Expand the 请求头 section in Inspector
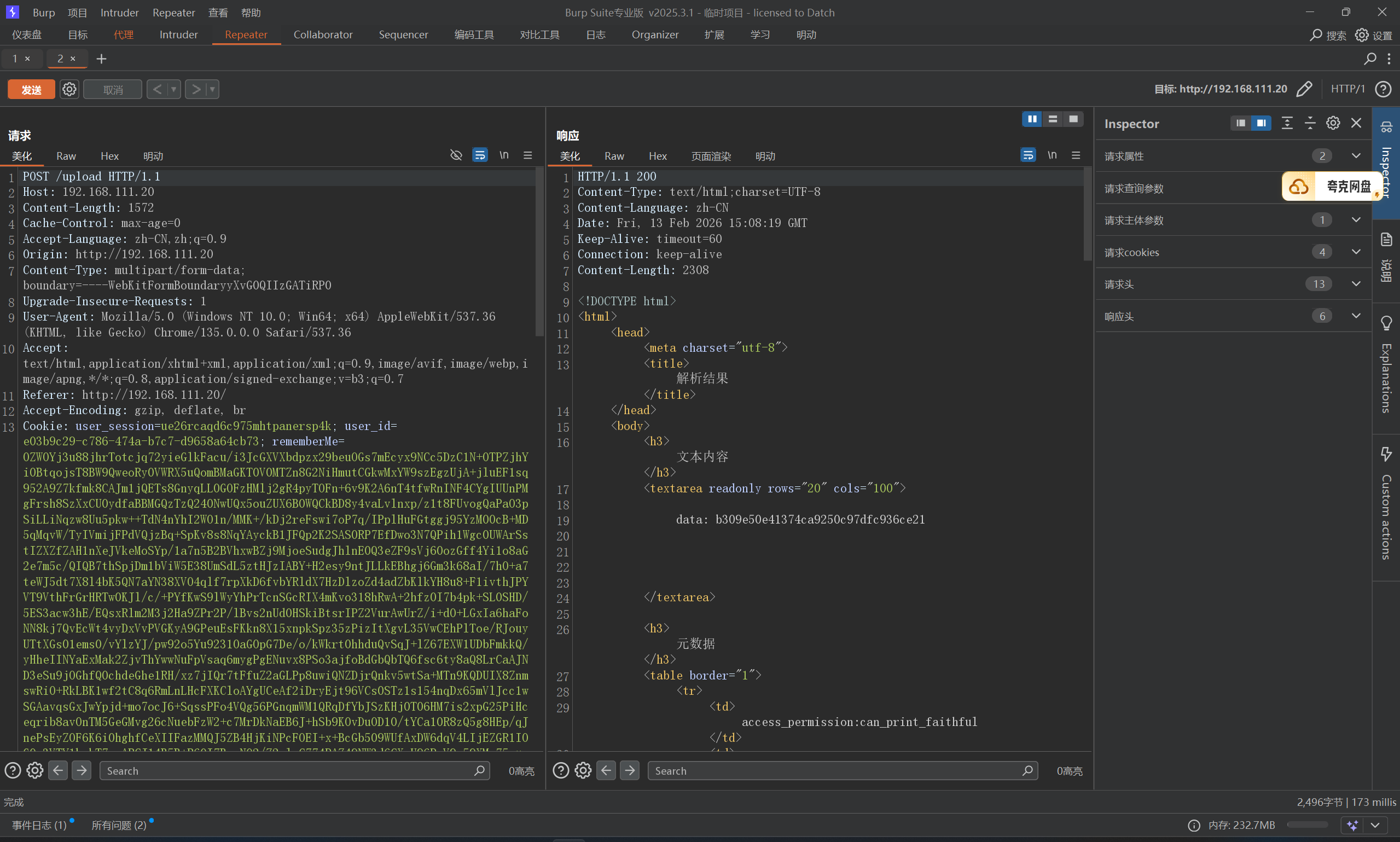Viewport: 1400px width, 842px height. tap(1356, 284)
